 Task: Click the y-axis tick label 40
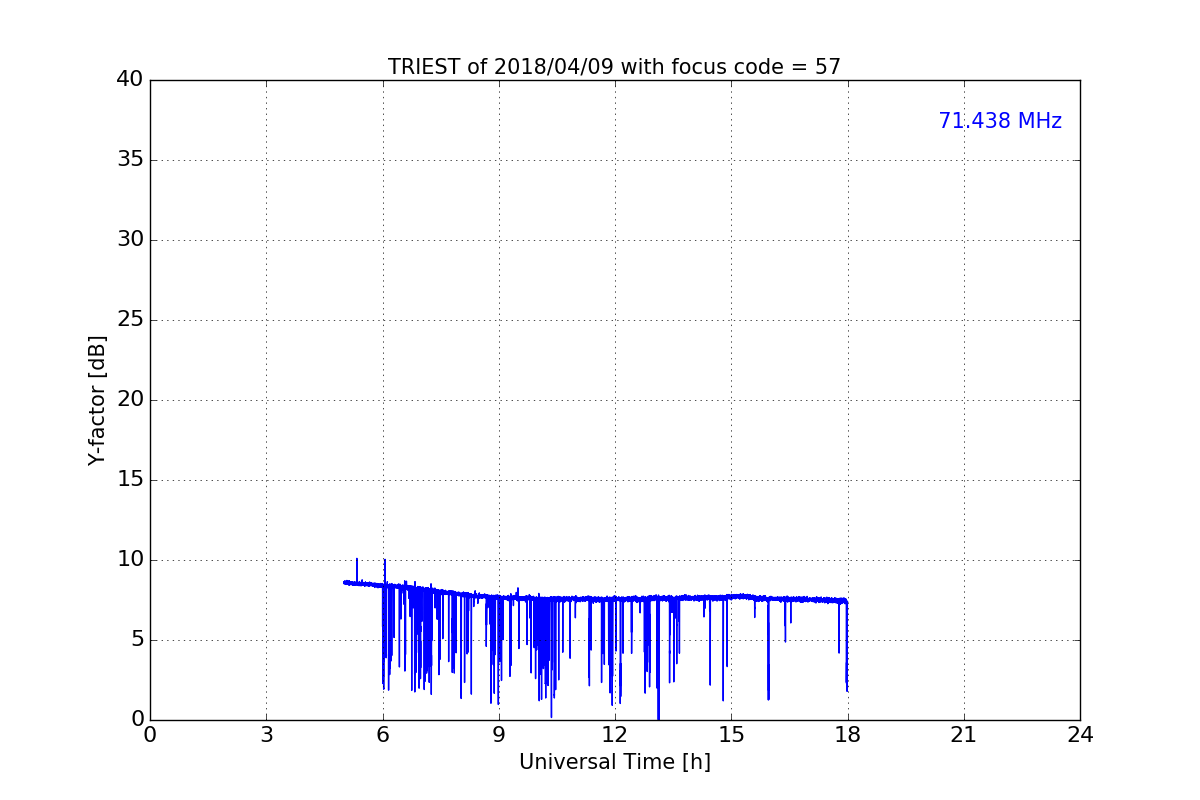pos(130,80)
